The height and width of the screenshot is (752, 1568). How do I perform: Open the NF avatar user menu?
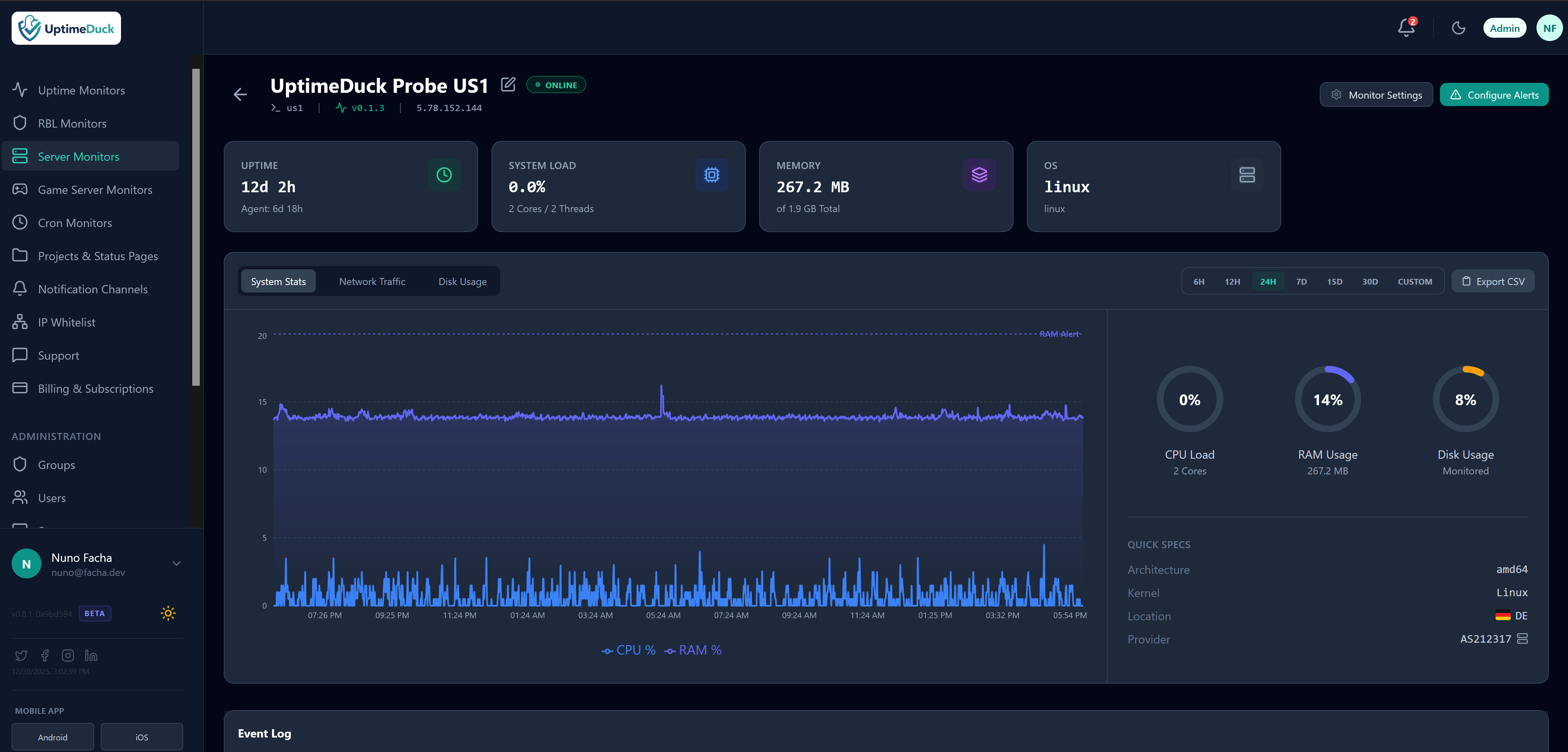(1549, 28)
